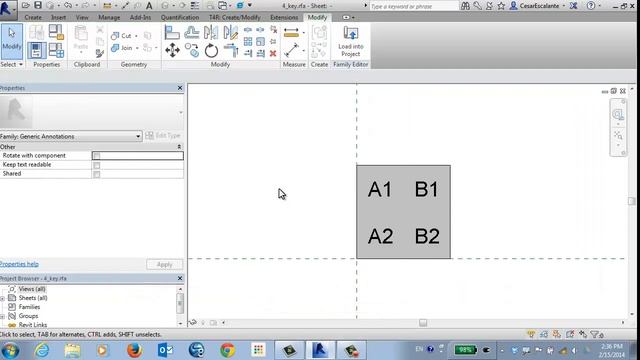Open Outlook from the taskbar

pos(165,350)
